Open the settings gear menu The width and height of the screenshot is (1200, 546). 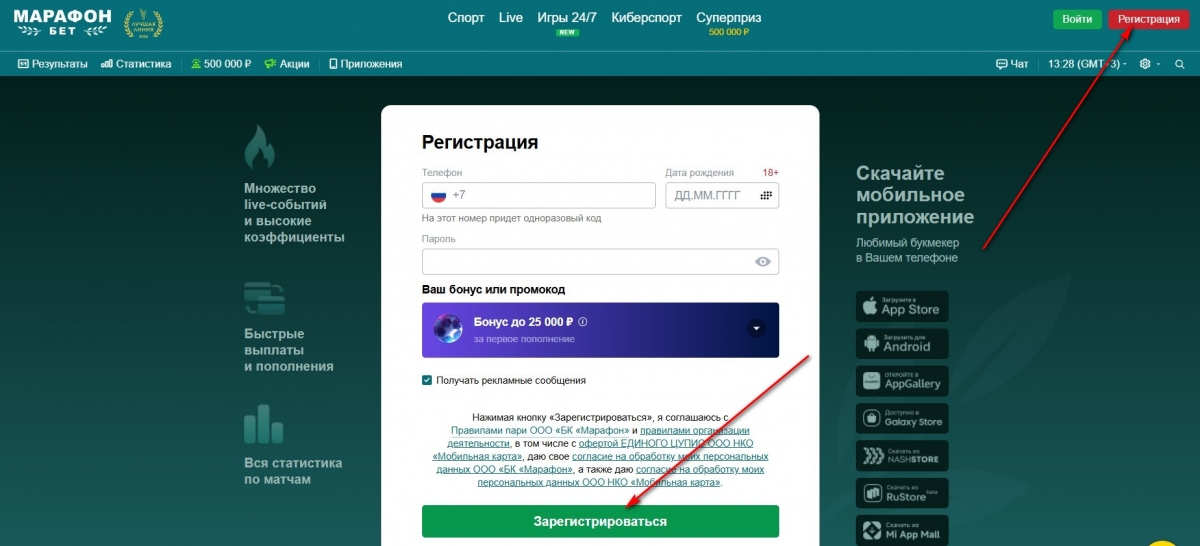click(1145, 64)
